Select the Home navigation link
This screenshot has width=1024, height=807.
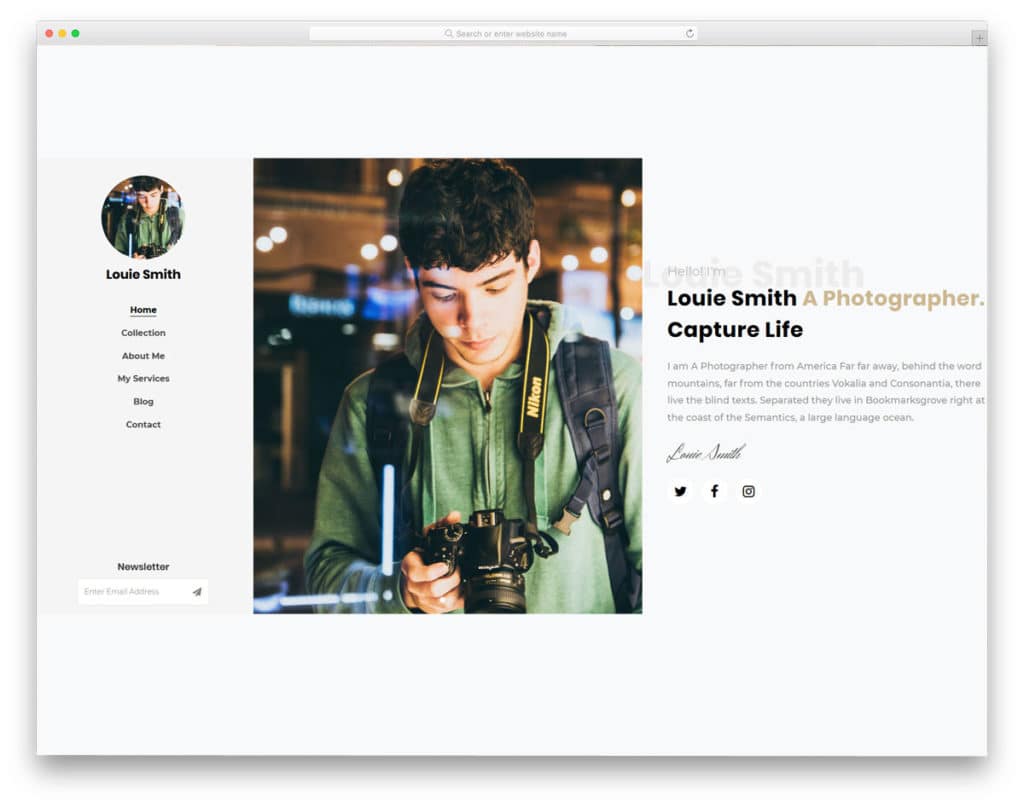tap(143, 309)
